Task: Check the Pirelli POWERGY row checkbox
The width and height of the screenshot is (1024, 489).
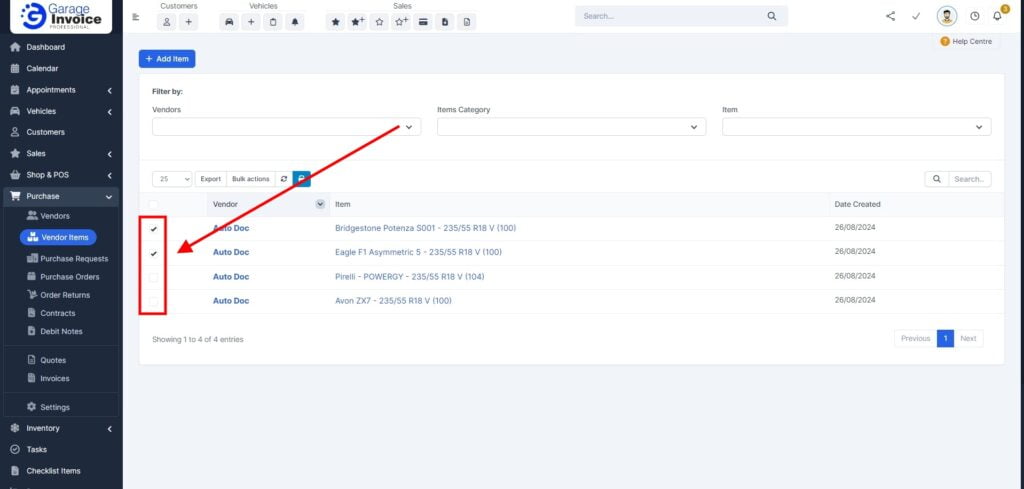Action: click(153, 277)
